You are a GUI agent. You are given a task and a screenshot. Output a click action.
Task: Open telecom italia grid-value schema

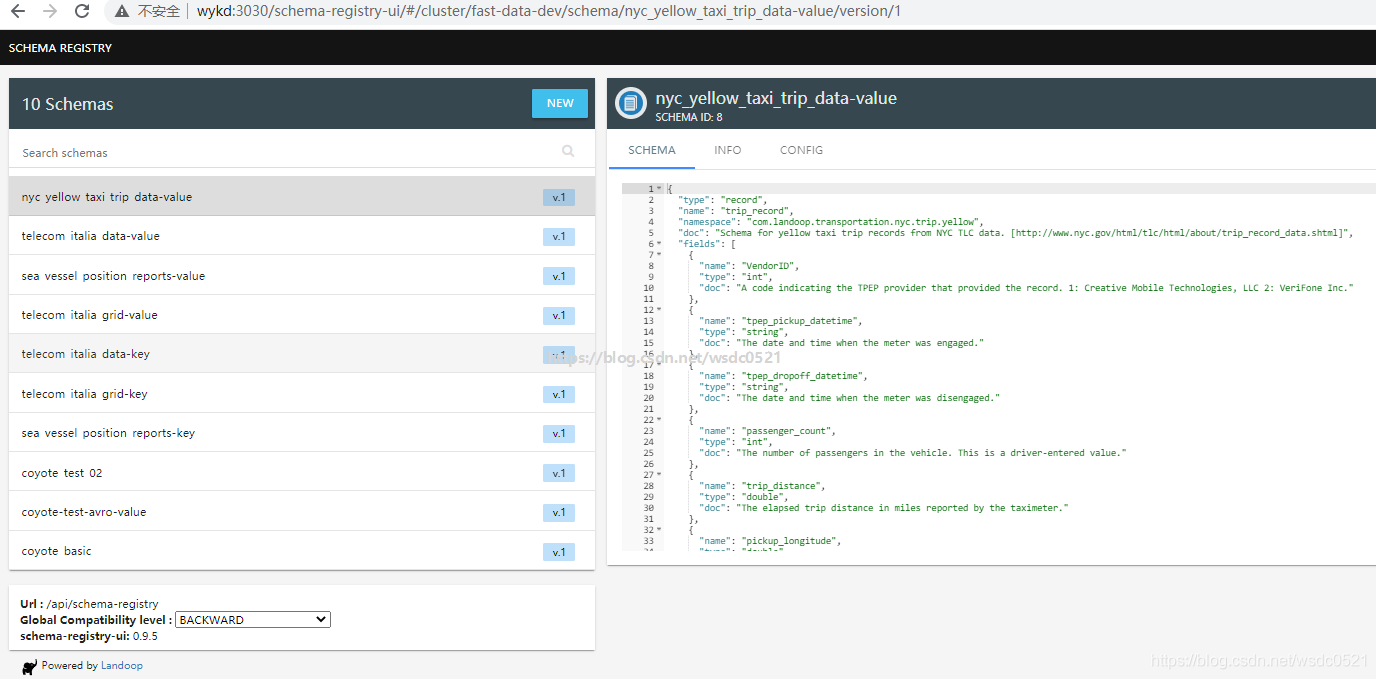[302, 315]
